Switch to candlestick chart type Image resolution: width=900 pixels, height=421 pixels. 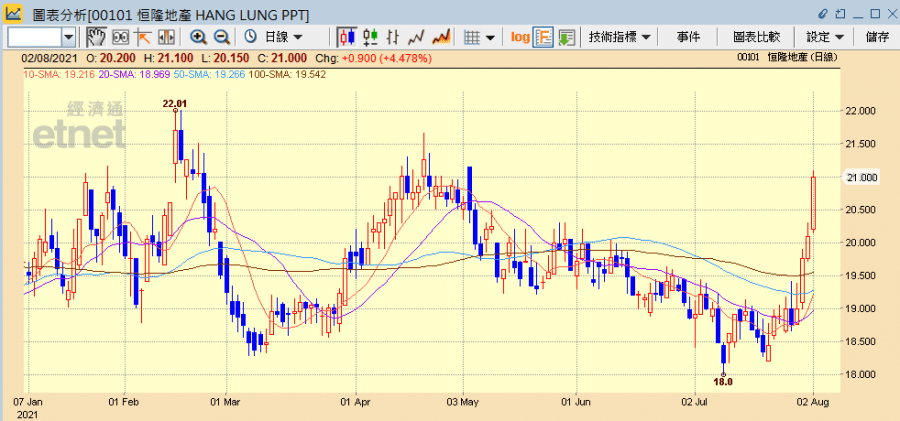click(347, 37)
